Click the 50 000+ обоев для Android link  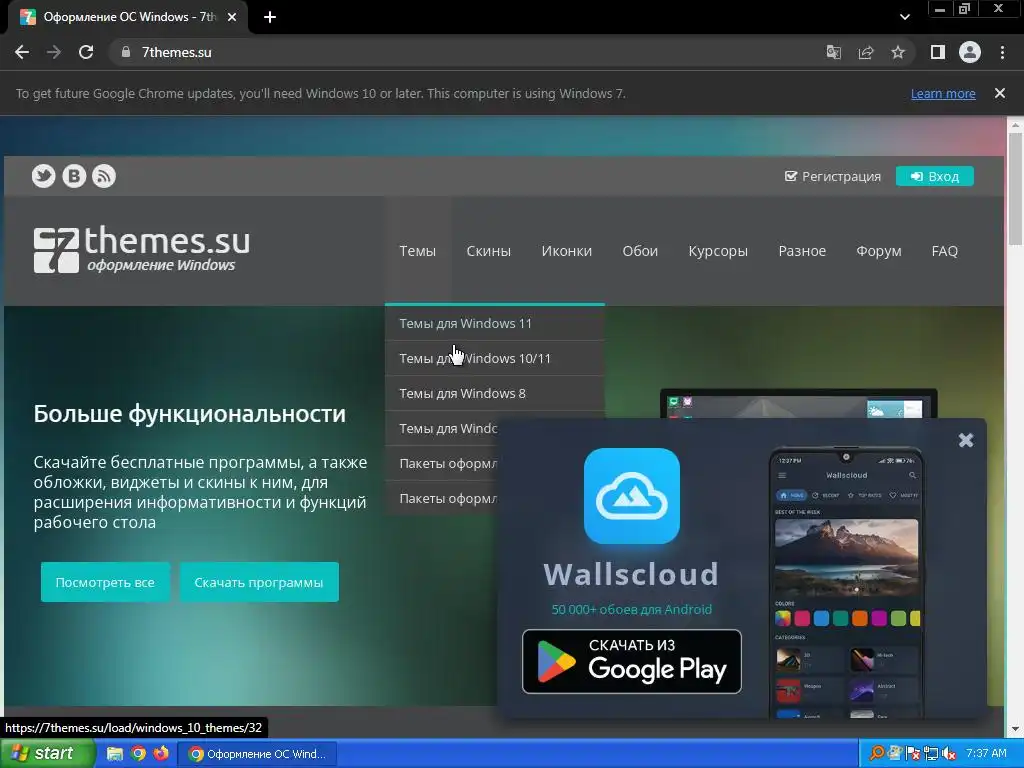(632, 609)
